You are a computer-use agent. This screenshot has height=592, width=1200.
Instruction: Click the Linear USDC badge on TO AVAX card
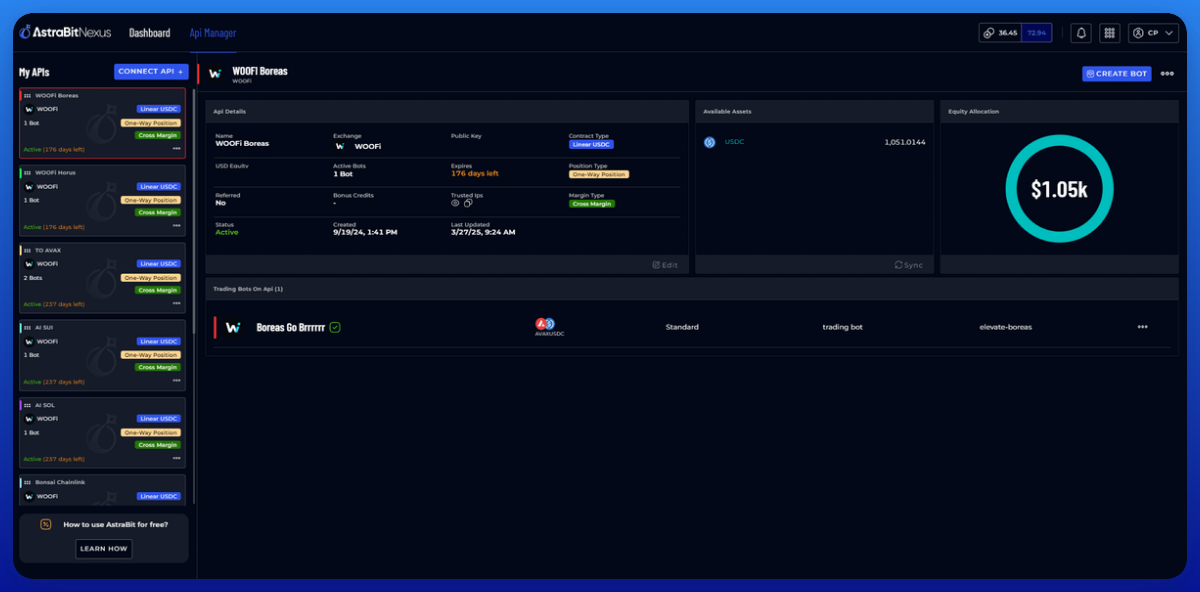tap(159, 264)
